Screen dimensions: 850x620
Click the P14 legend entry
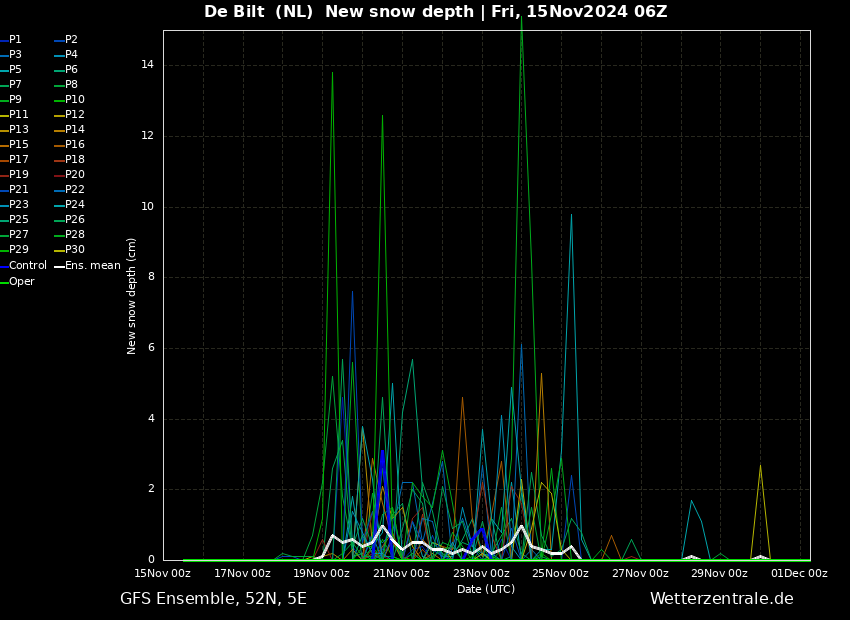[x=69, y=130]
